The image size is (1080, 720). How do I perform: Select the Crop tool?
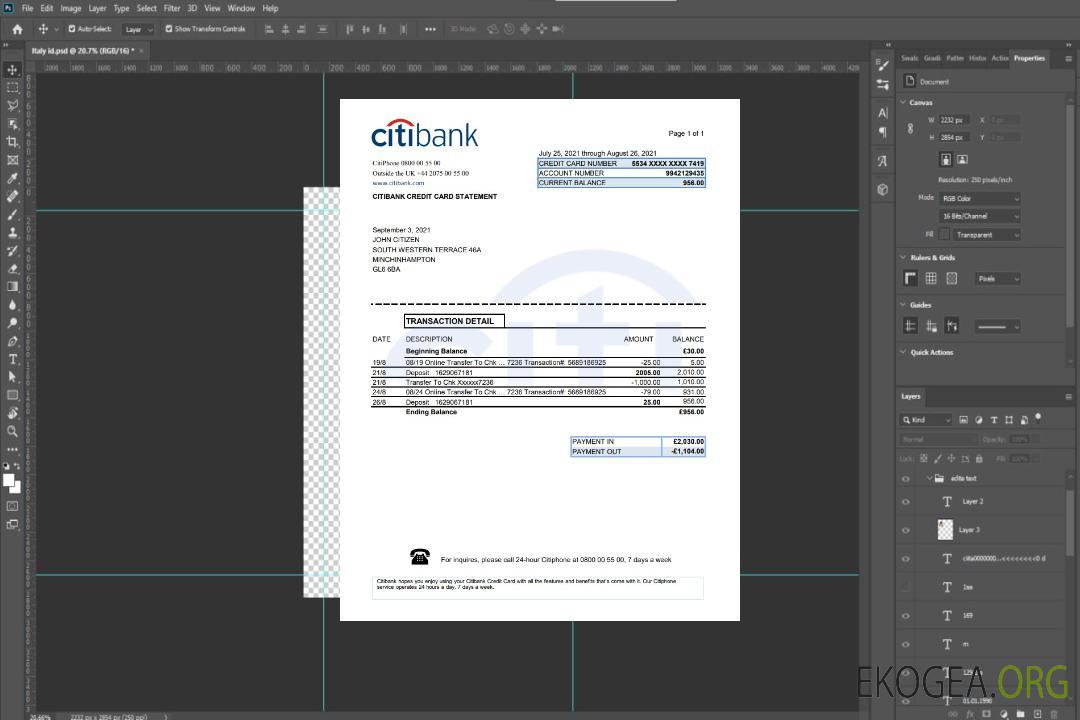click(x=12, y=142)
